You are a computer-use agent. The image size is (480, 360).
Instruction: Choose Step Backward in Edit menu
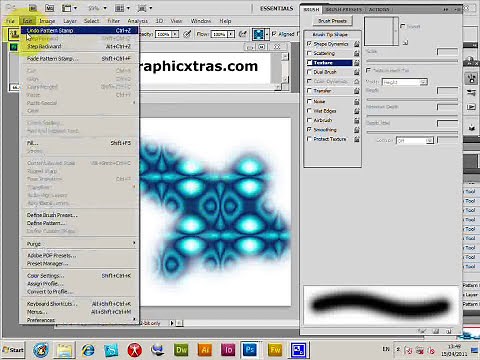click(x=79, y=46)
